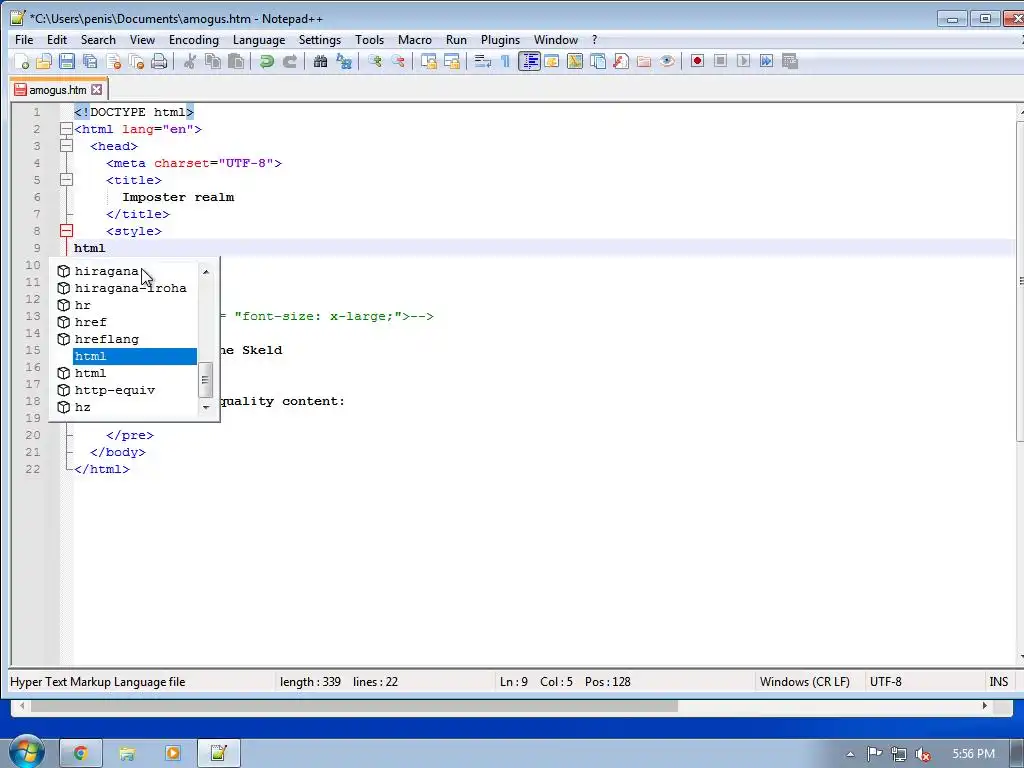Click the Copy toolbar icon
The height and width of the screenshot is (768, 1024).
pos(213,61)
